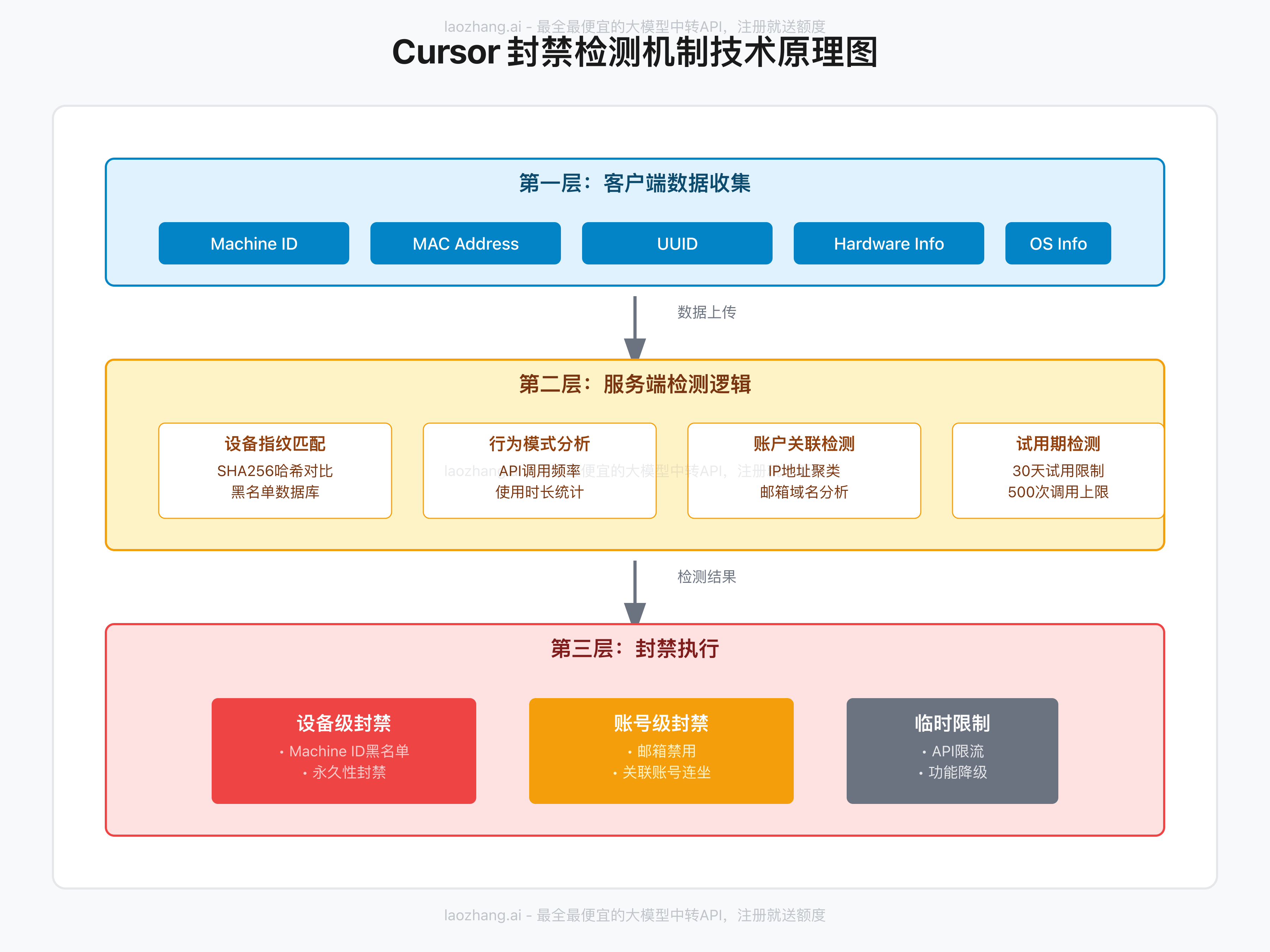Click text 30天试用限制
The height and width of the screenshot is (952, 1270).
[1058, 471]
